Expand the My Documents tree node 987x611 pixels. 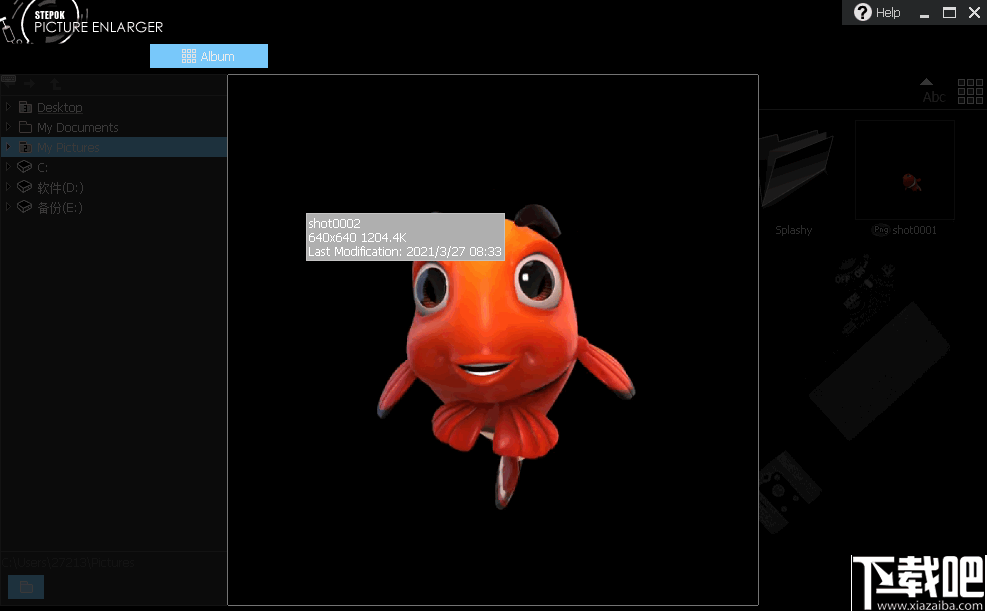pos(8,127)
